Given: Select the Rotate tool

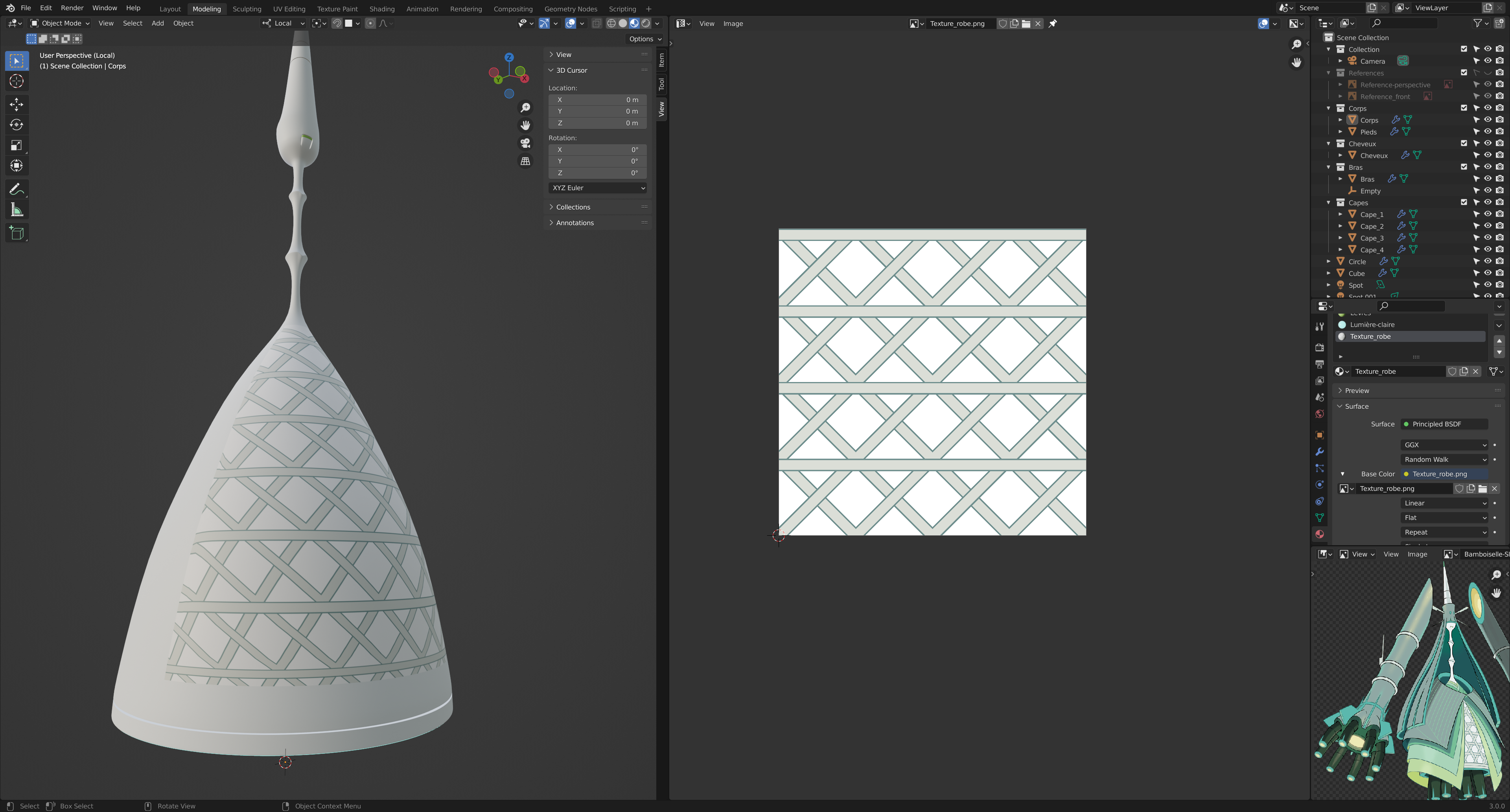Looking at the screenshot, I should pyautogui.click(x=17, y=125).
